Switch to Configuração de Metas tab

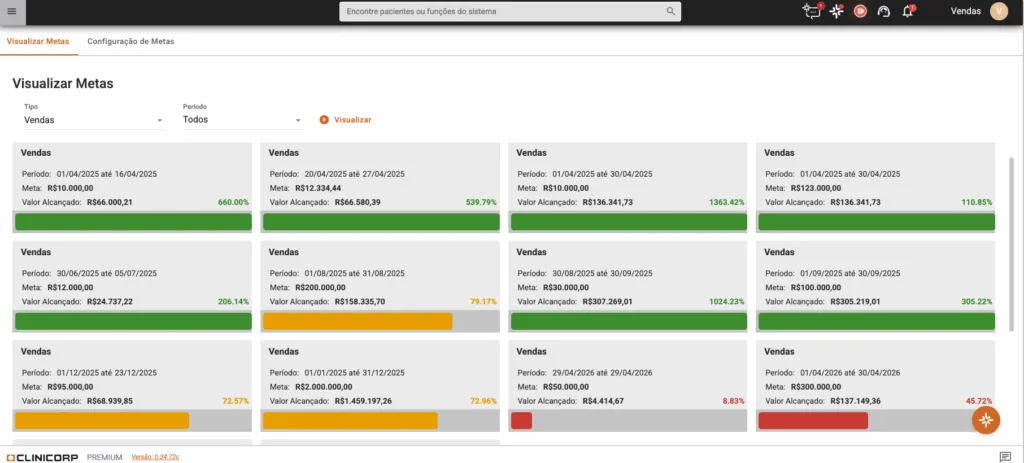click(131, 41)
